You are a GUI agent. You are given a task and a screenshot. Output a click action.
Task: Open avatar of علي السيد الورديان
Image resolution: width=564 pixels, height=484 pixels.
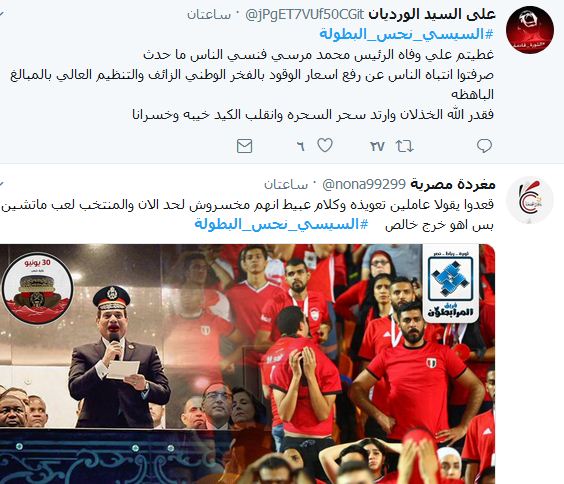pyautogui.click(x=529, y=30)
